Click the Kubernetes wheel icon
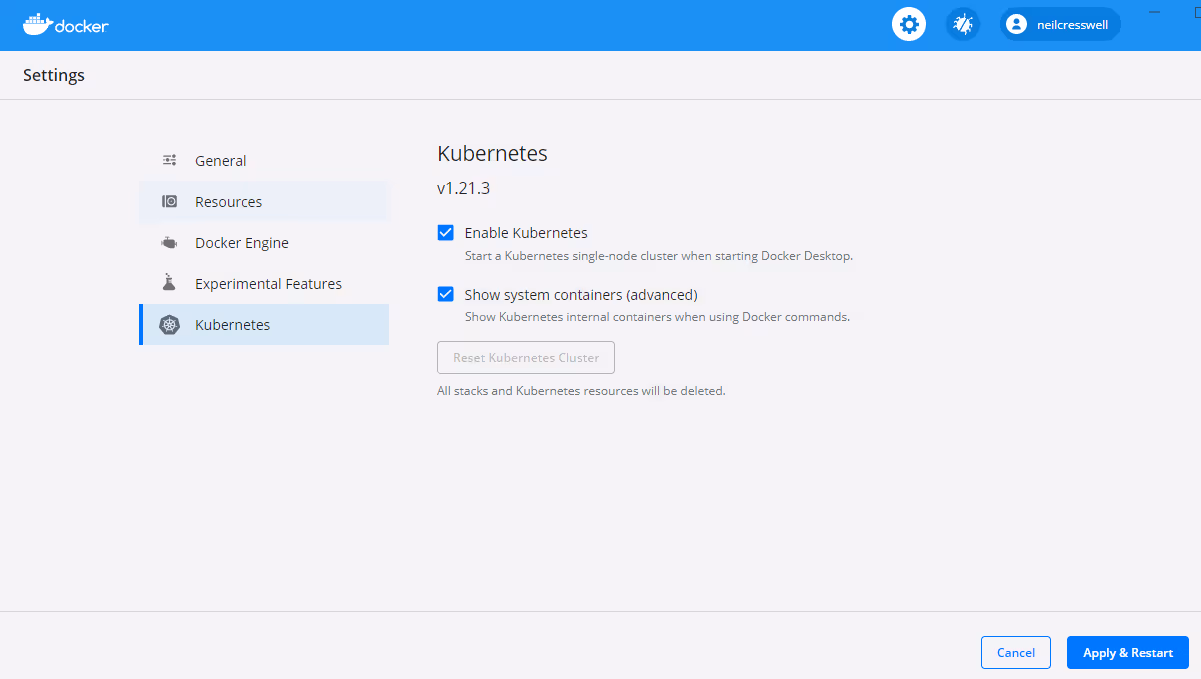This screenshot has height=679, width=1201. click(x=170, y=325)
